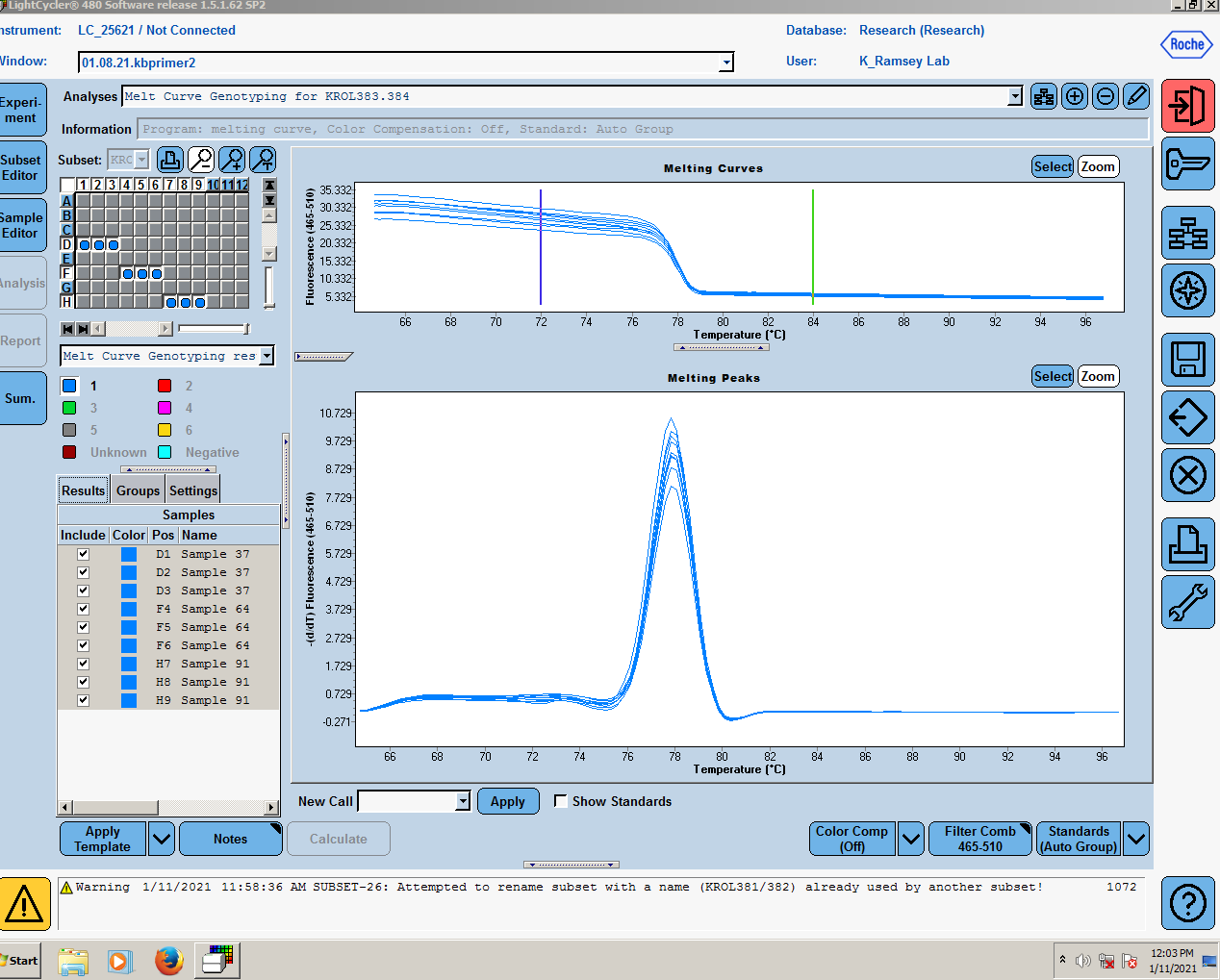The image size is (1220, 980).
Task: Switch to the Groups tab
Action: pyautogui.click(x=138, y=490)
